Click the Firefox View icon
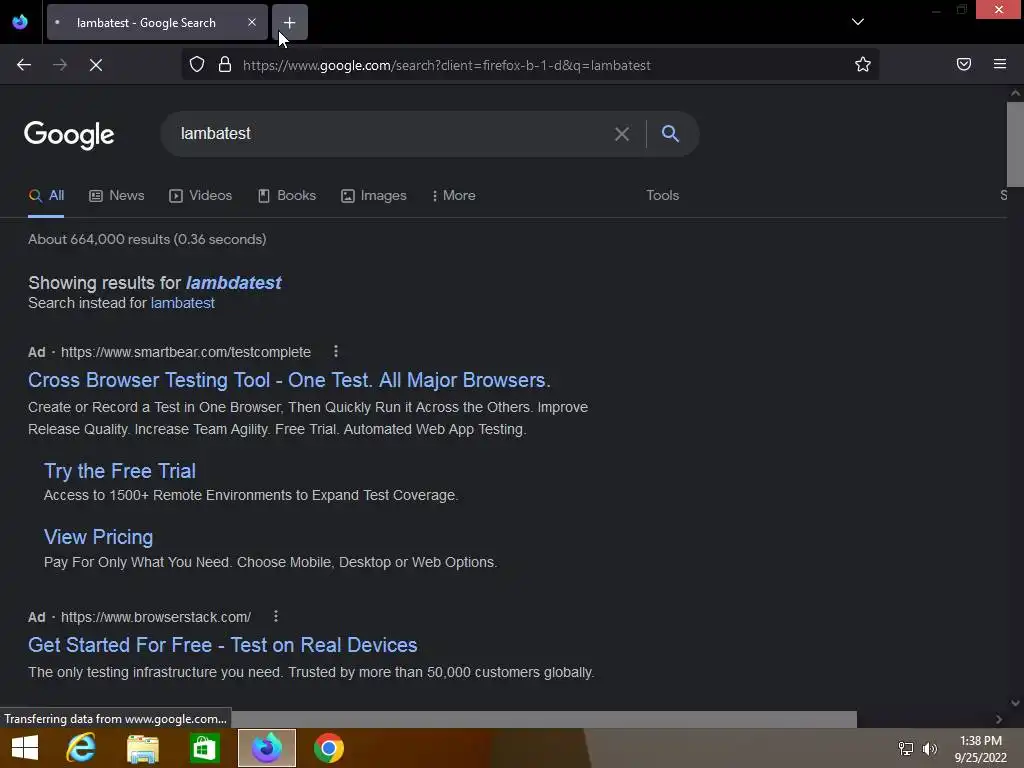 pyautogui.click(x=20, y=22)
